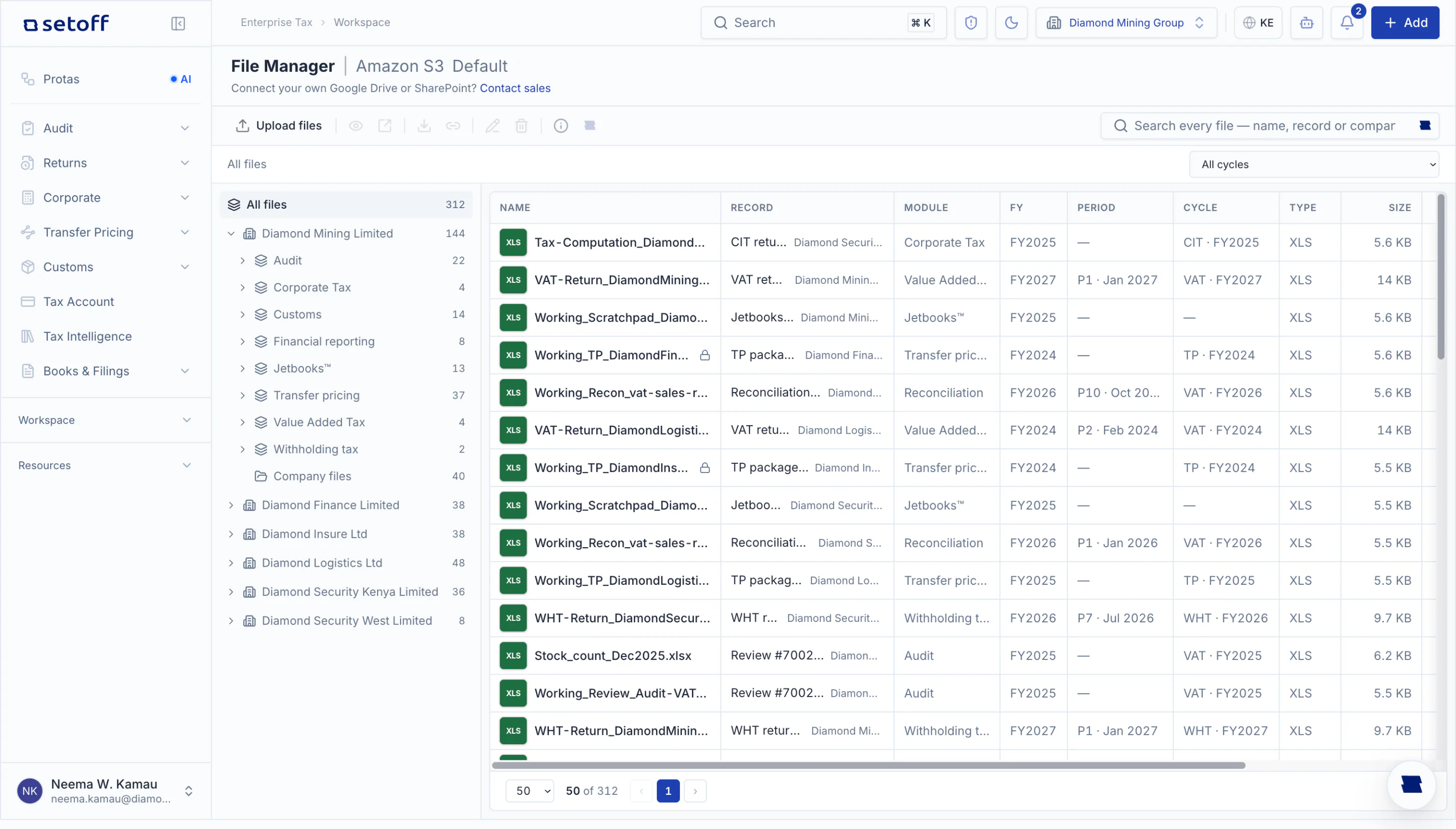The height and width of the screenshot is (829, 1456).
Task: Click lock icon on Working_TP_DiamondFin row
Action: coord(704,355)
